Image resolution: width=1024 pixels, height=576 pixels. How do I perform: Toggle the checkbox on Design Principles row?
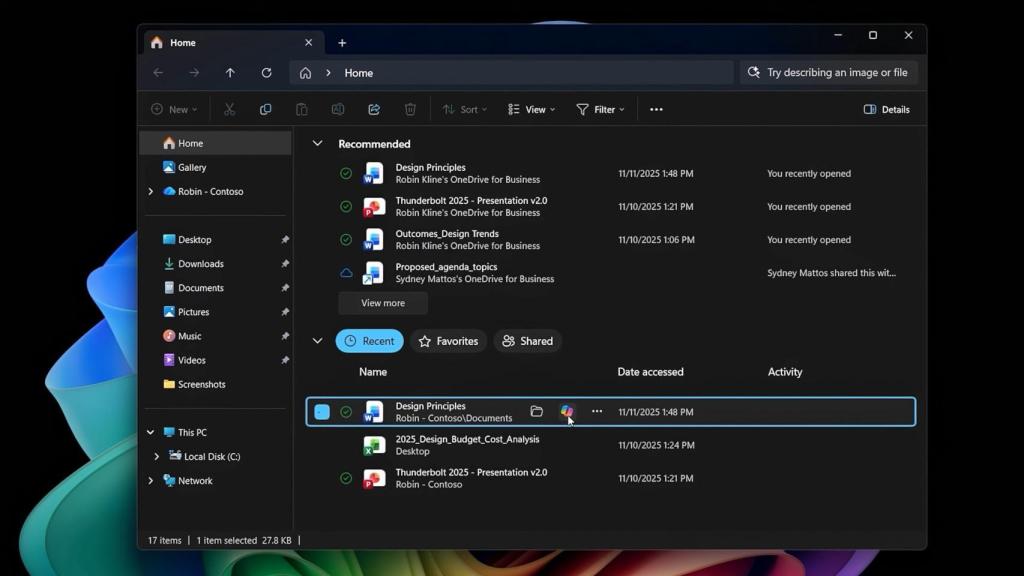click(x=322, y=411)
